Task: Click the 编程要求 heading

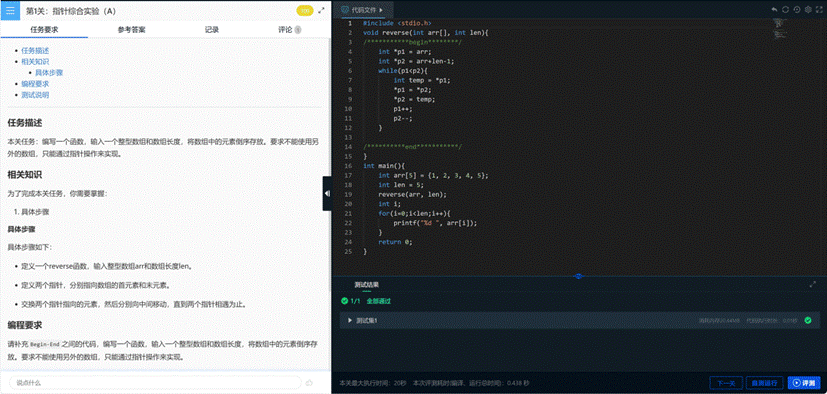Action: (25, 324)
